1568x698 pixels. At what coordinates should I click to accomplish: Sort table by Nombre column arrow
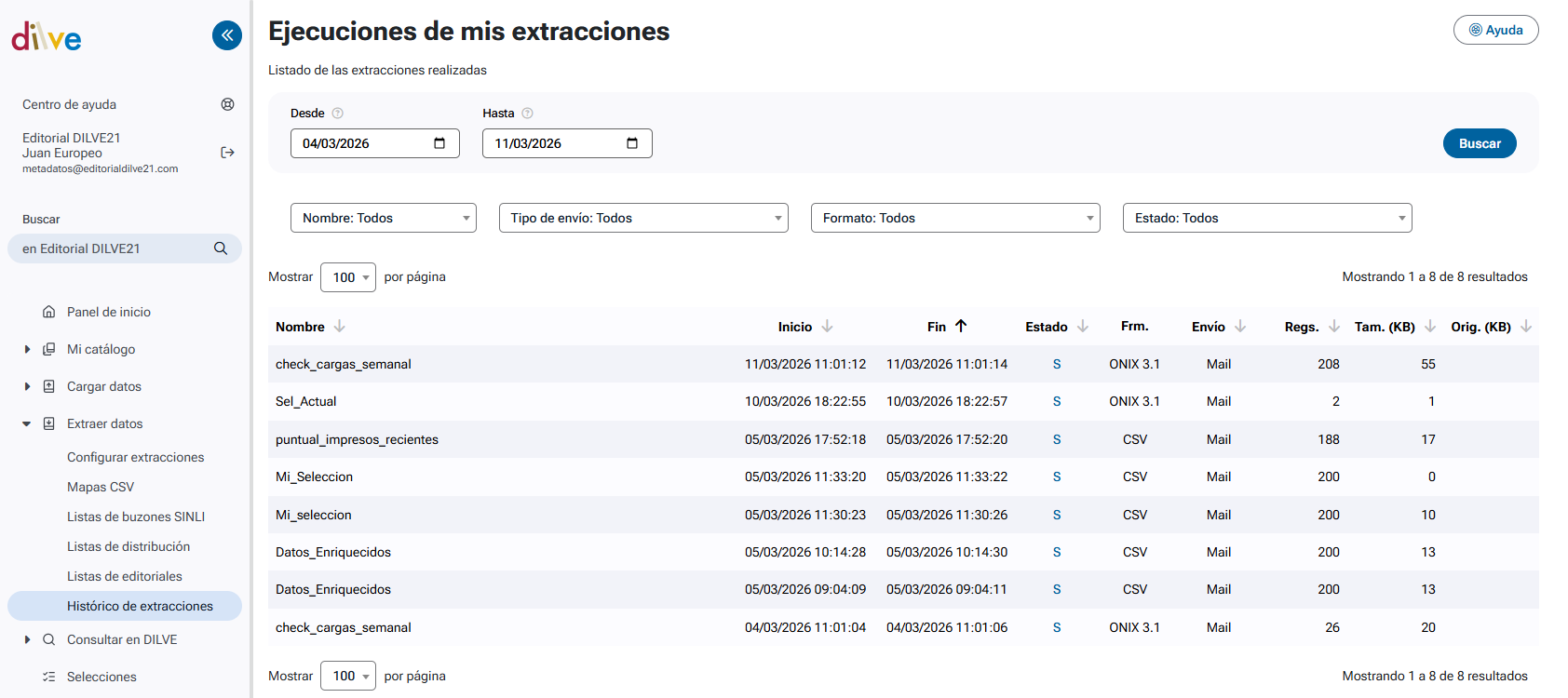click(x=340, y=326)
